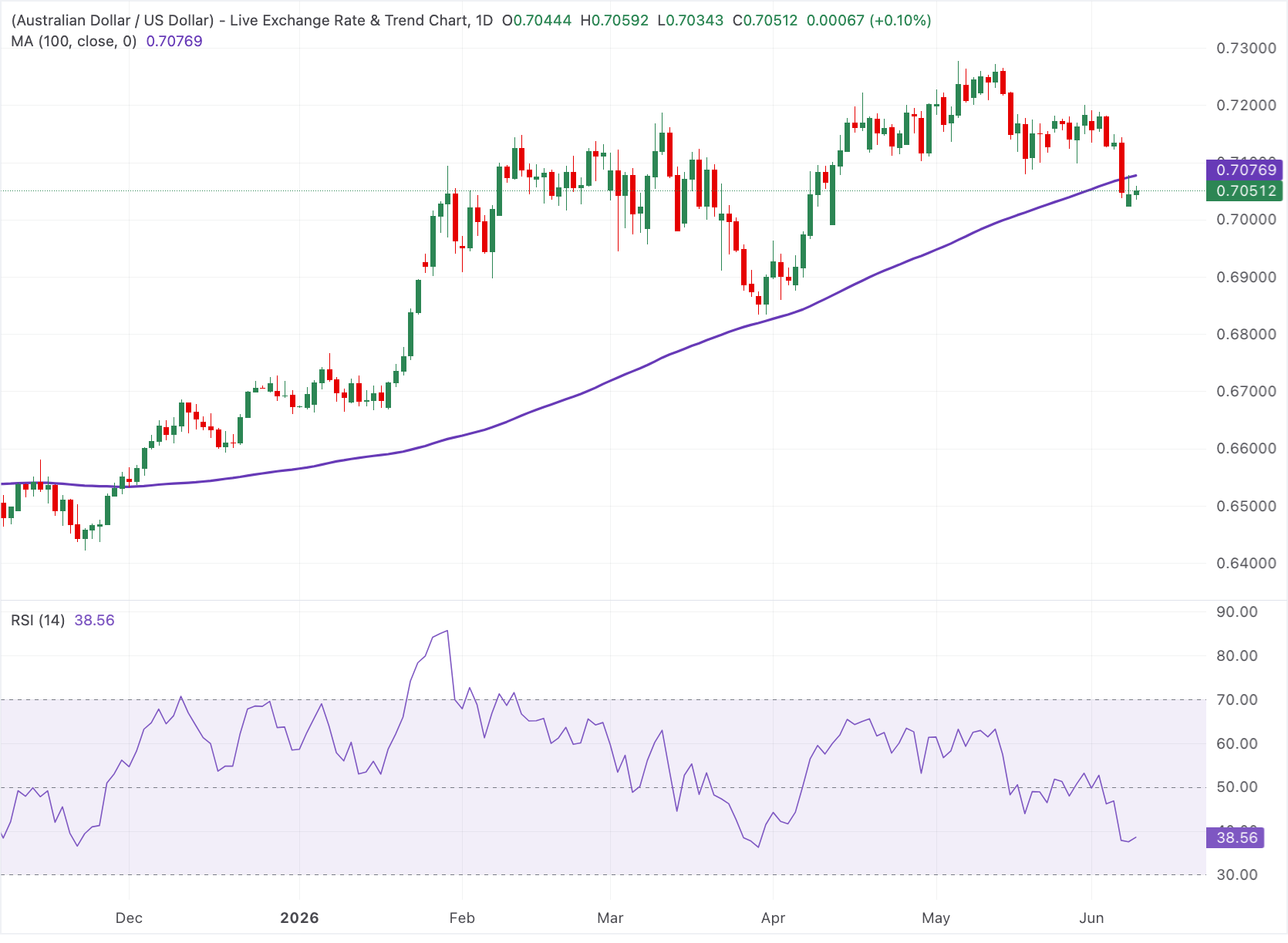Click the RSI value 38.56 in legend
The height and width of the screenshot is (943, 1288).
click(x=94, y=621)
